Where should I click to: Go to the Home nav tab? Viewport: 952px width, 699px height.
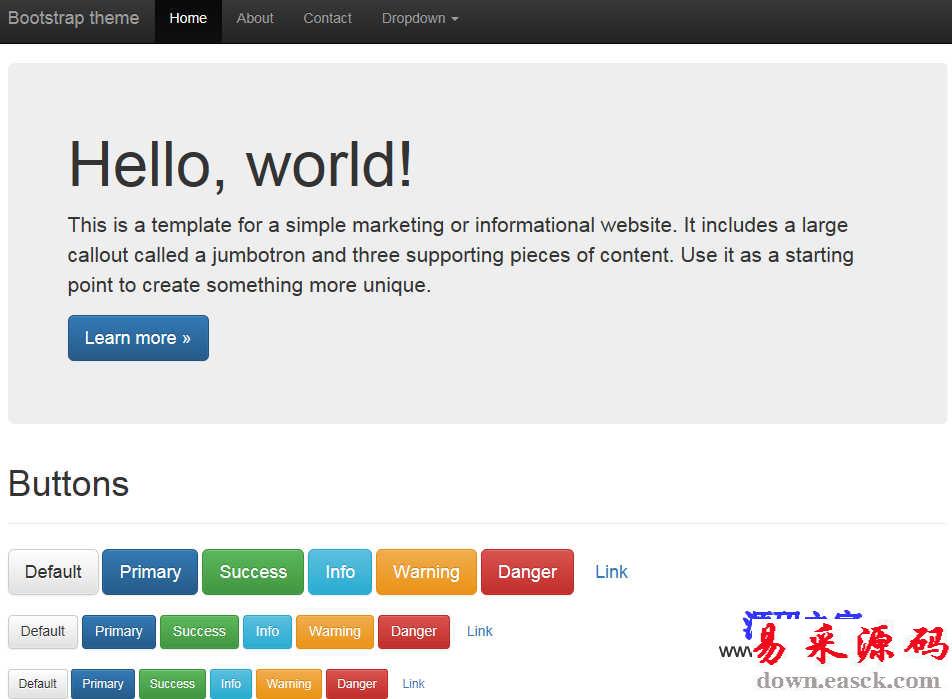(x=188, y=18)
